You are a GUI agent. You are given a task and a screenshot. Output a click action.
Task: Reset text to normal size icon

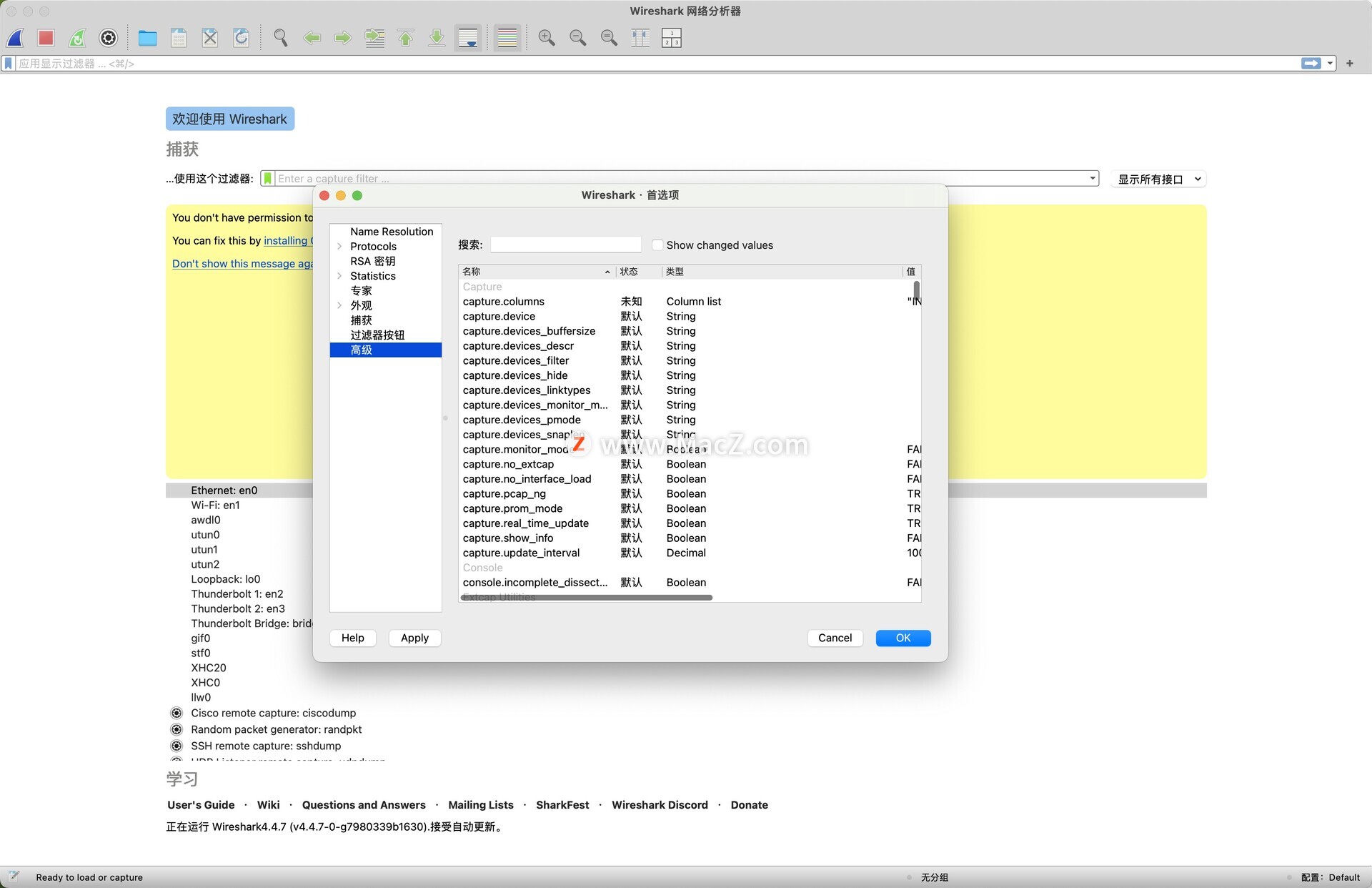[610, 38]
